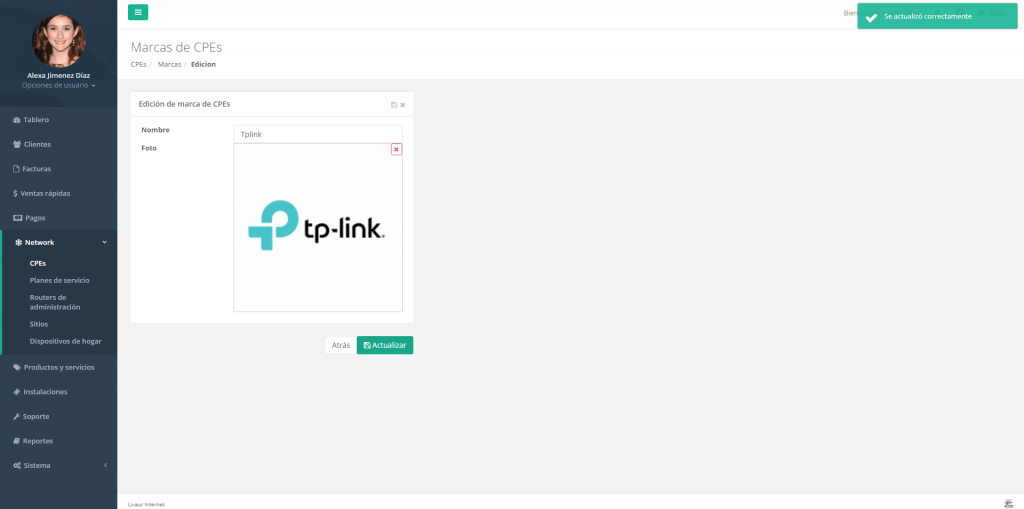The width and height of the screenshot is (1024, 509).
Task: Click the tp-link logo image
Action: (317, 226)
